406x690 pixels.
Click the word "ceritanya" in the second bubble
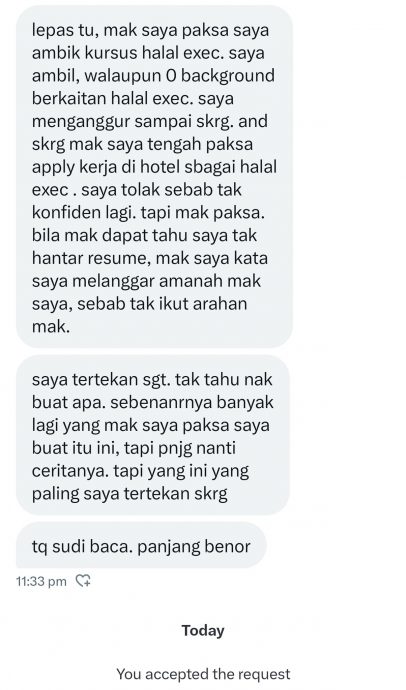pyautogui.click(x=70, y=471)
